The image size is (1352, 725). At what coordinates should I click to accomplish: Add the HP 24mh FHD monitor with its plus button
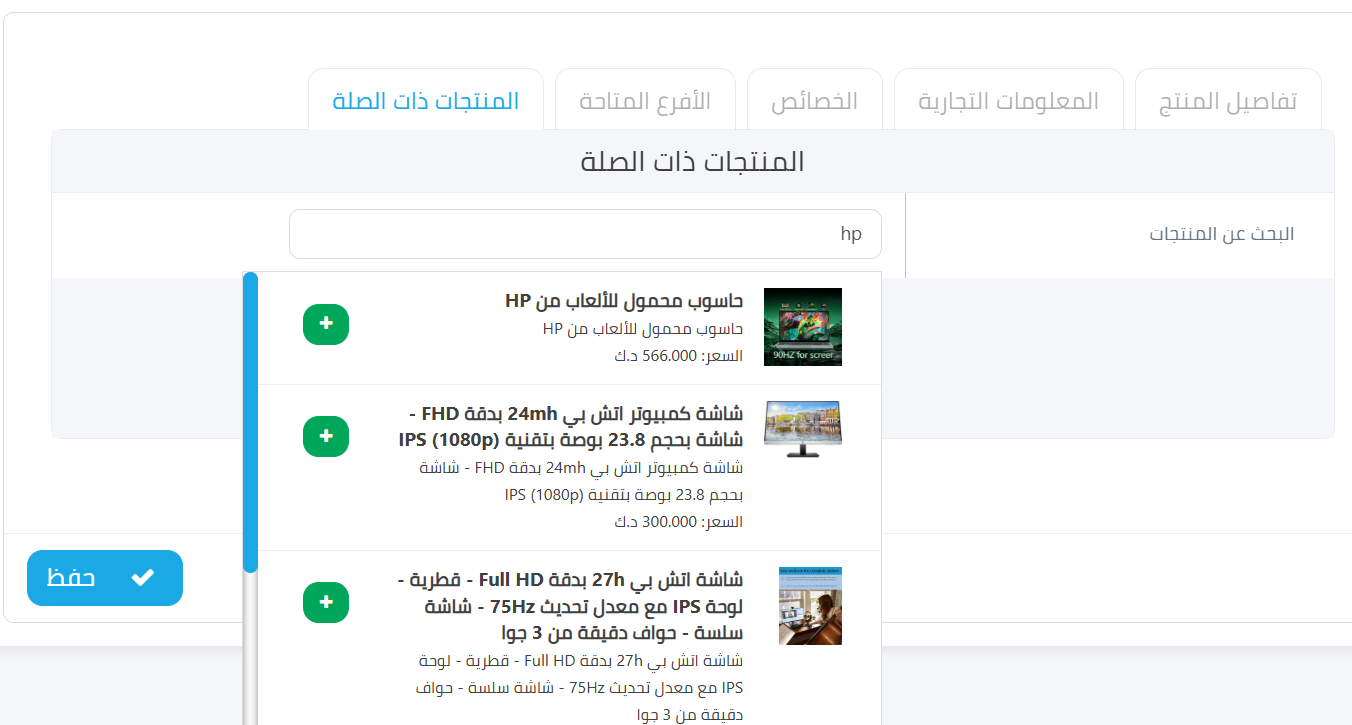pos(326,436)
